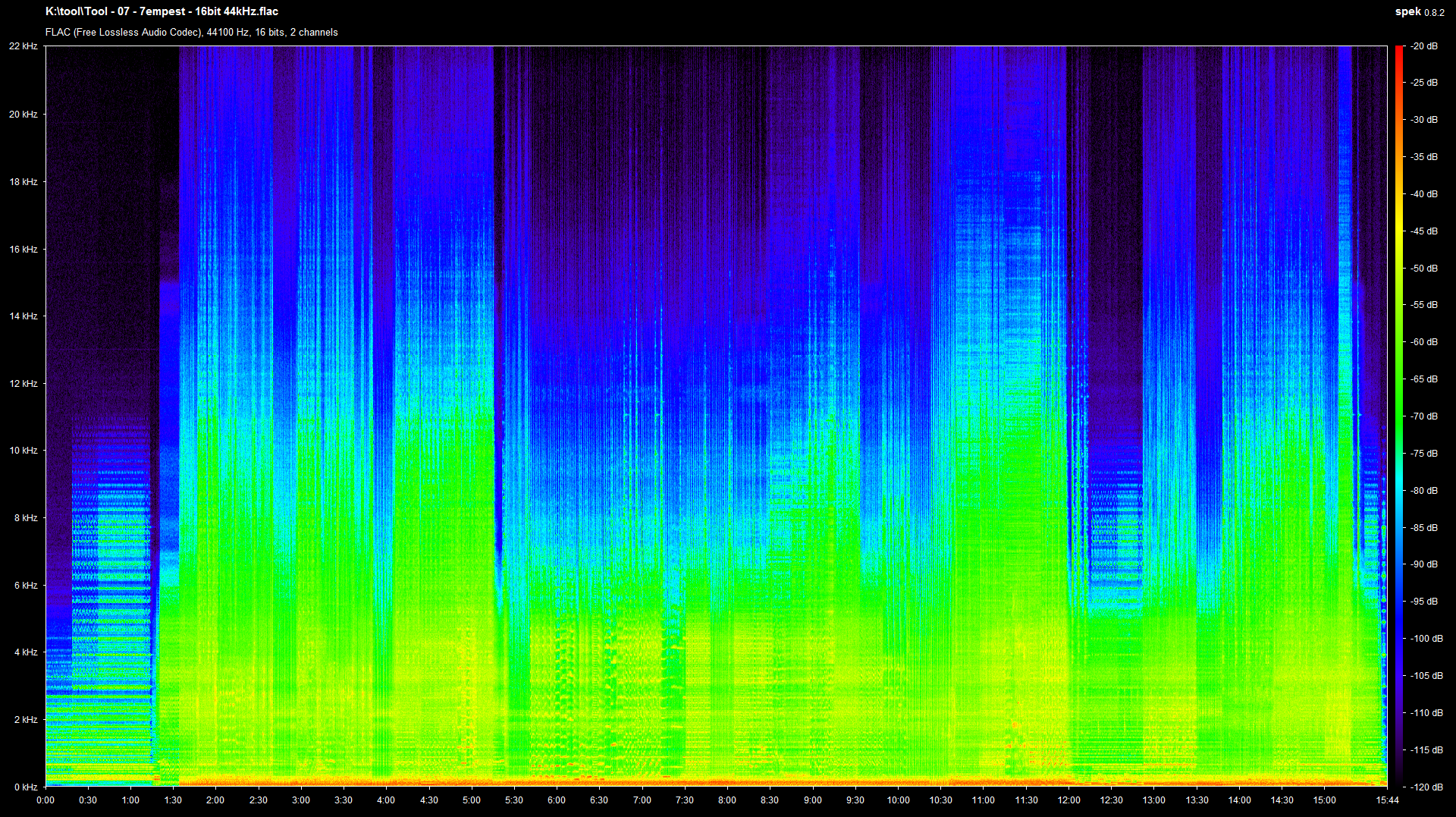Click the '-70 dB' legend label
This screenshot has width=1456, height=817.
click(1423, 416)
